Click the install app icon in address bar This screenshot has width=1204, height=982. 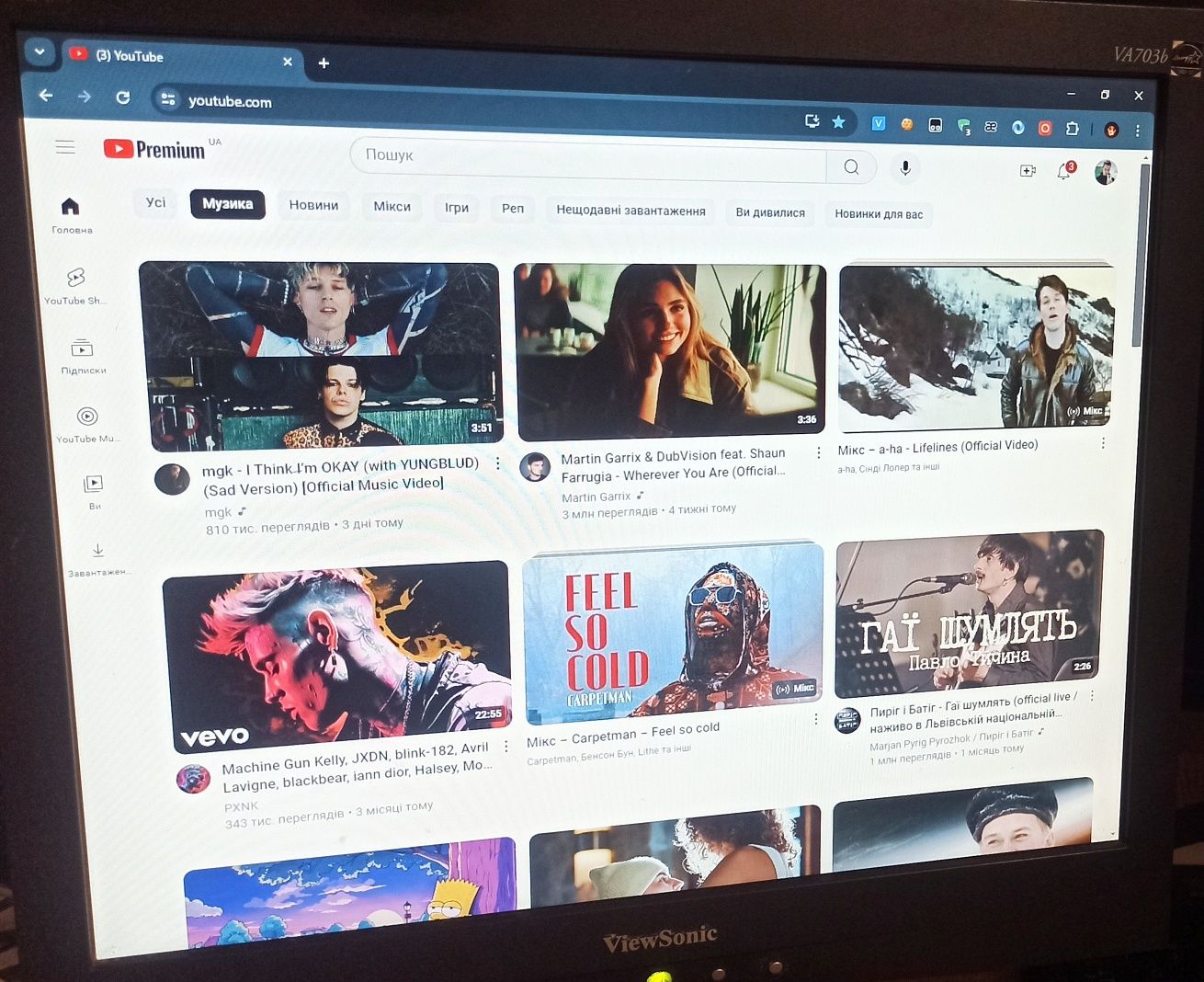[x=812, y=120]
